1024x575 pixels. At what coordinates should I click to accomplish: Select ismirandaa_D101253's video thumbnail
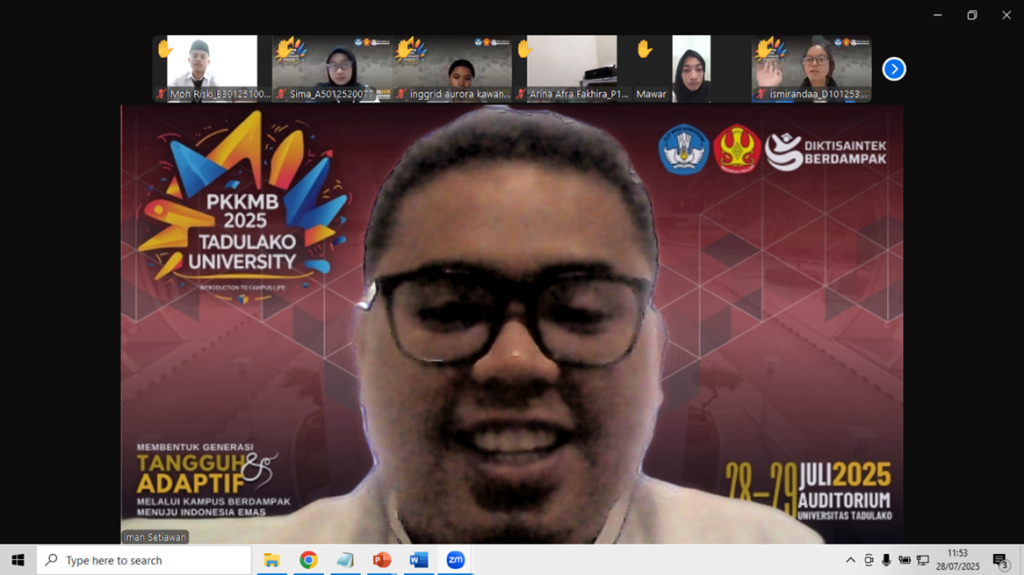tap(812, 69)
